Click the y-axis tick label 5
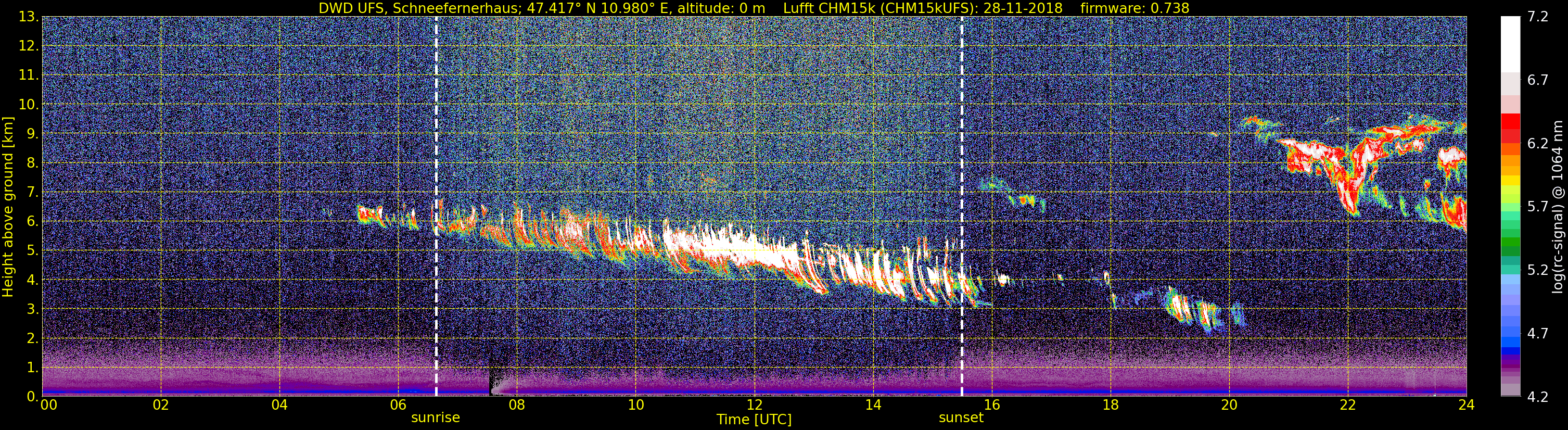1568x430 pixels. tap(33, 251)
